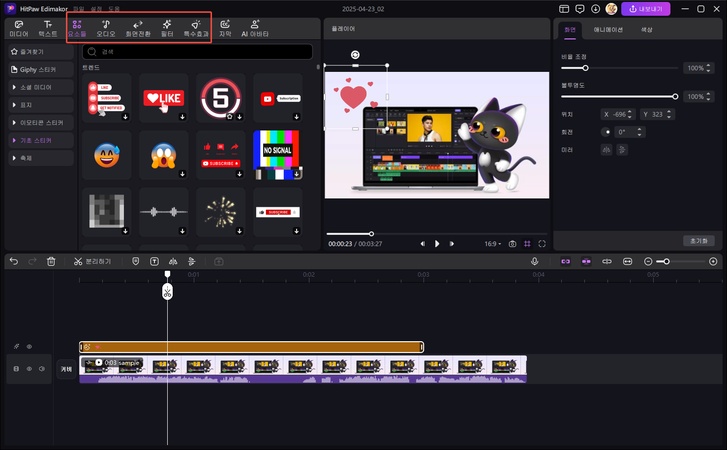The width and height of the screenshot is (727, 450).
Task: Expand the 표지 category
Action: (x=41, y=105)
